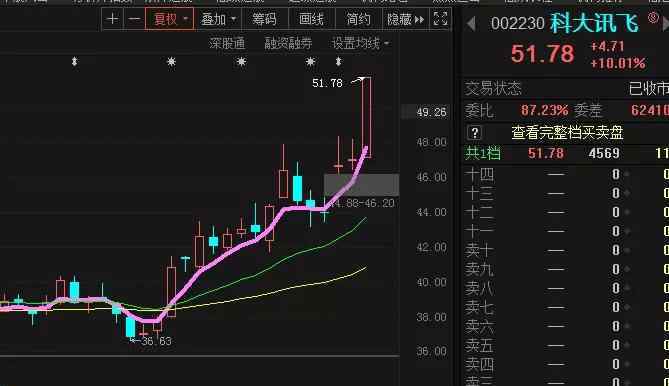The width and height of the screenshot is (669, 386).
Task: Click the gray 44.88-46.20 gap zone
Action: (x=362, y=185)
